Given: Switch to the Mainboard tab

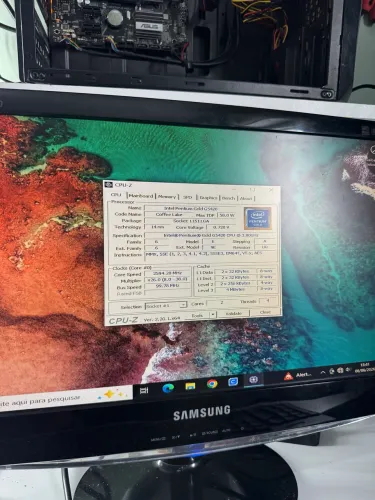Looking at the screenshot, I should point(141,196).
